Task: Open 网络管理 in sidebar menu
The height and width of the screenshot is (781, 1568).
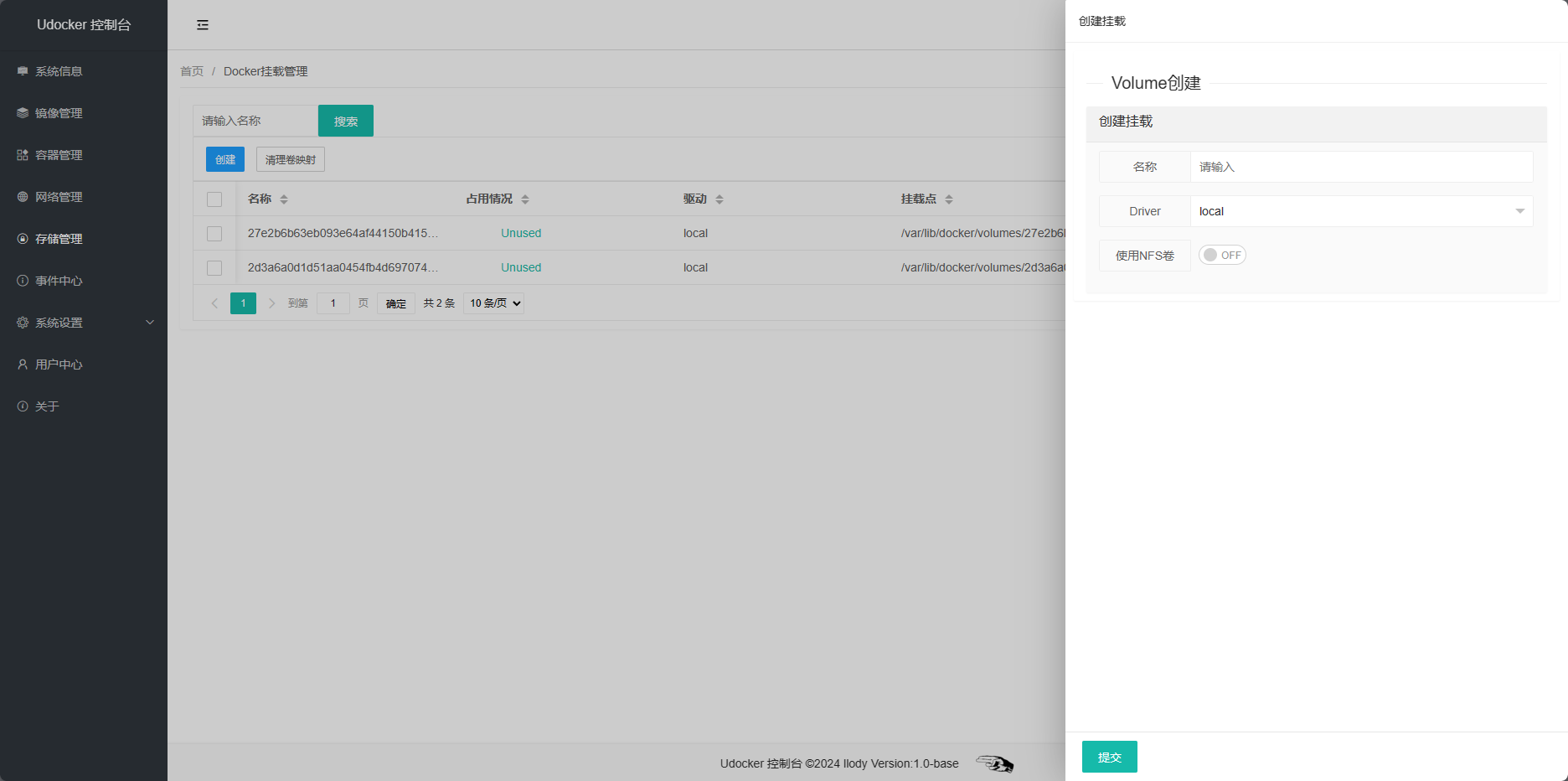Action: point(59,197)
